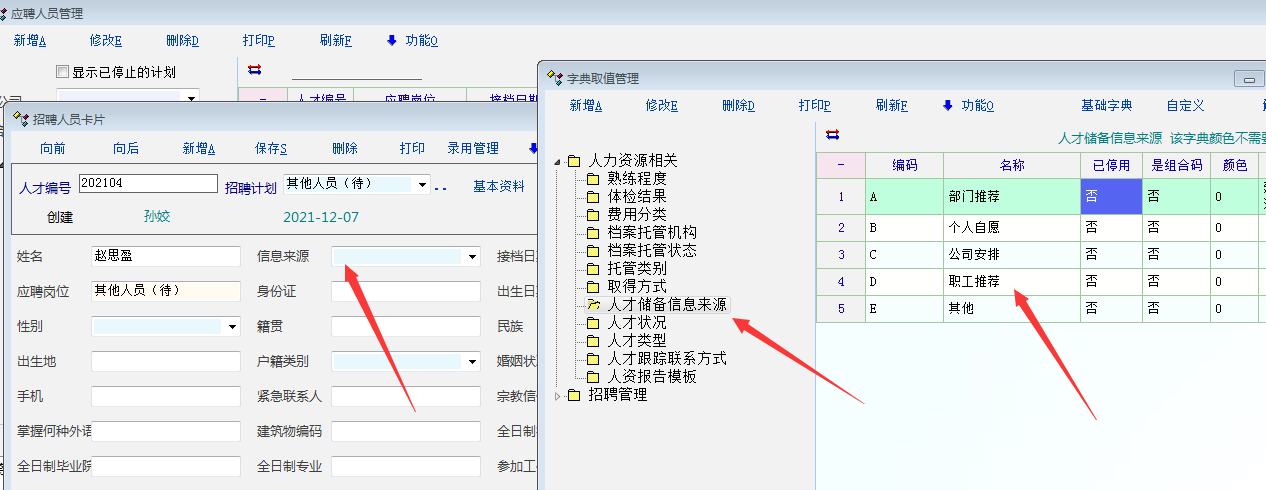Screen dimensions: 1266x490
Task: Click the 人才类型 folder icon
Action: tap(594, 341)
